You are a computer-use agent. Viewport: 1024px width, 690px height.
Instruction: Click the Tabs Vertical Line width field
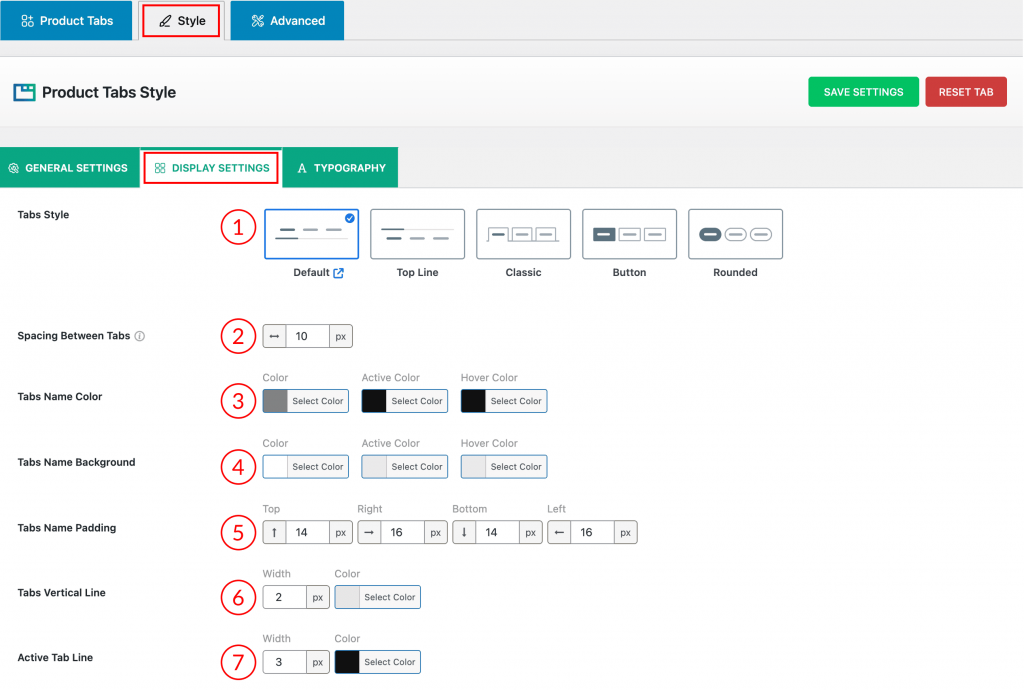click(x=284, y=597)
